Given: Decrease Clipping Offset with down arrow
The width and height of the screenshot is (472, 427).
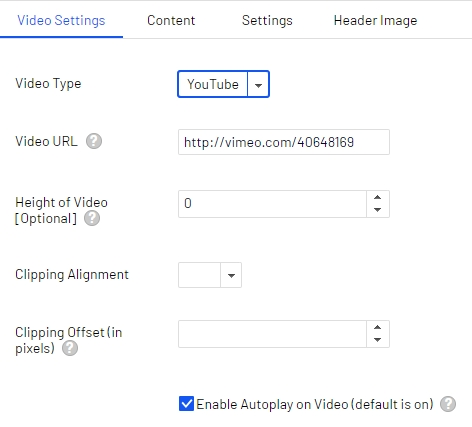Looking at the screenshot, I should click(x=378, y=340).
